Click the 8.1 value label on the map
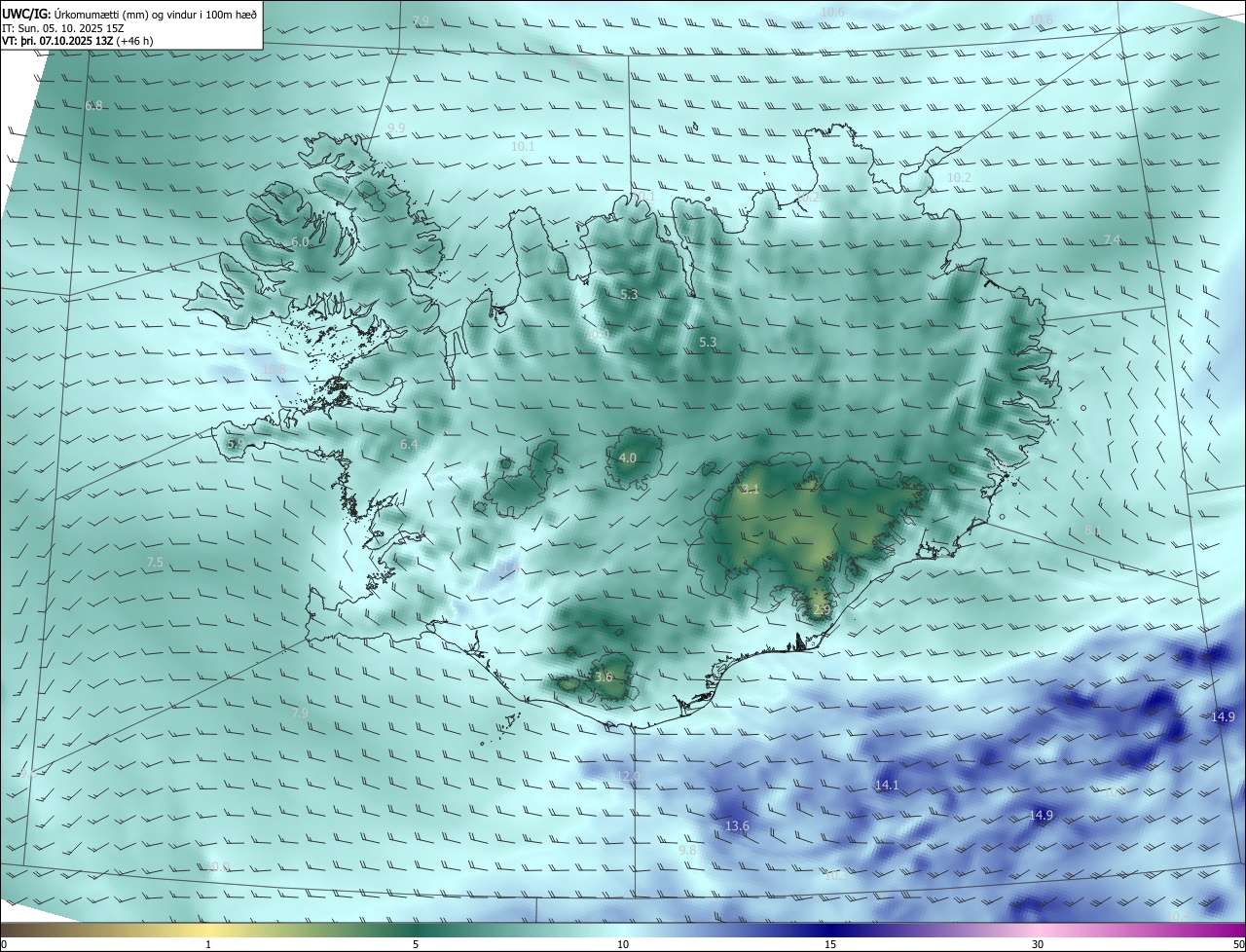Screen dimensions: 1246x952 [1092, 530]
